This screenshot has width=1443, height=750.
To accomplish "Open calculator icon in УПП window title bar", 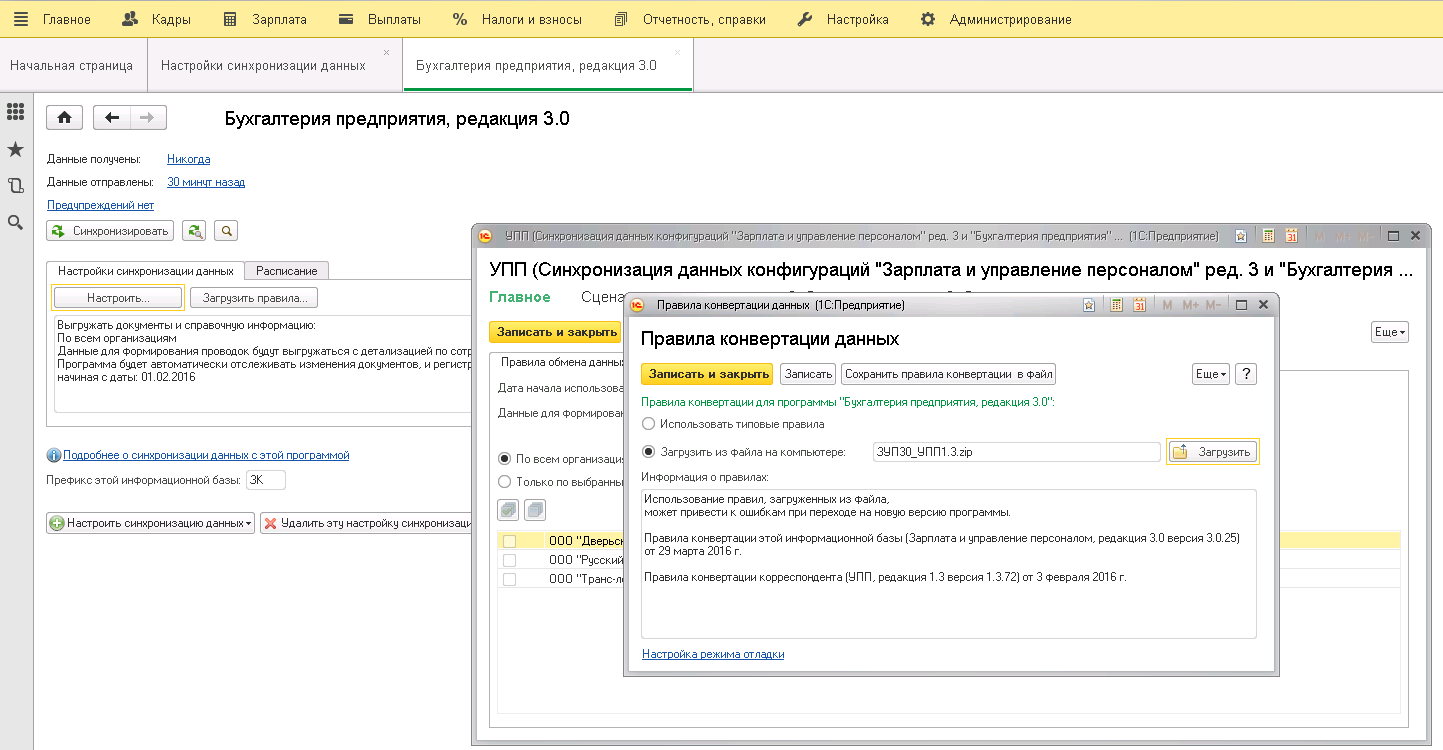I will tap(1269, 236).
